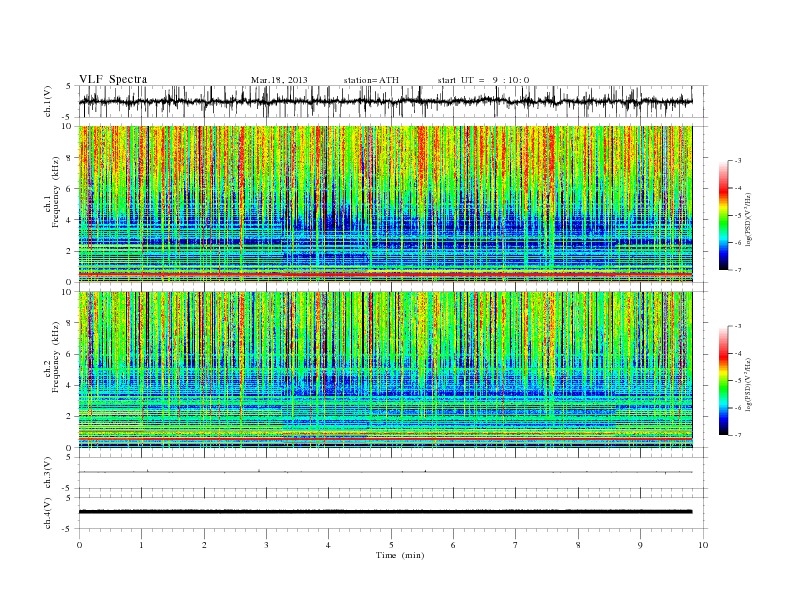792x612 pixels.
Task: Click the "ch.3(V)" axis label
Action: [48, 473]
